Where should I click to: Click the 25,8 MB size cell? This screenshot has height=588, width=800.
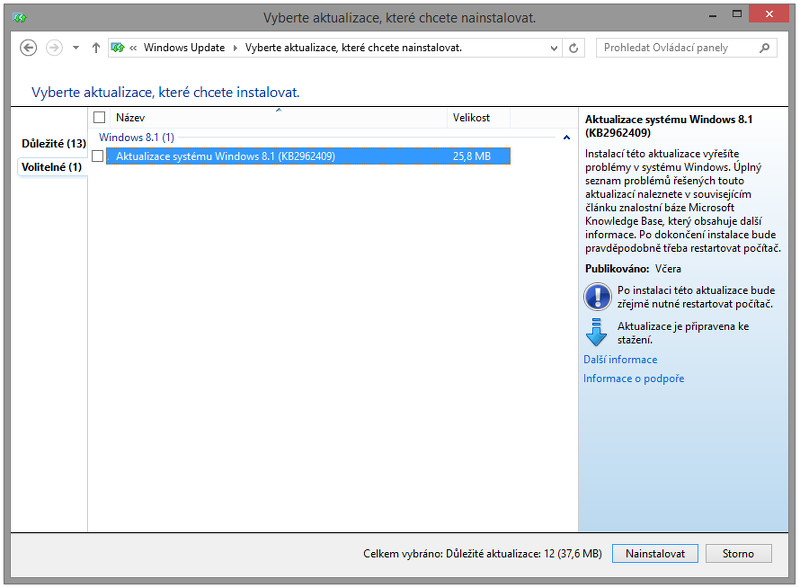click(472, 156)
